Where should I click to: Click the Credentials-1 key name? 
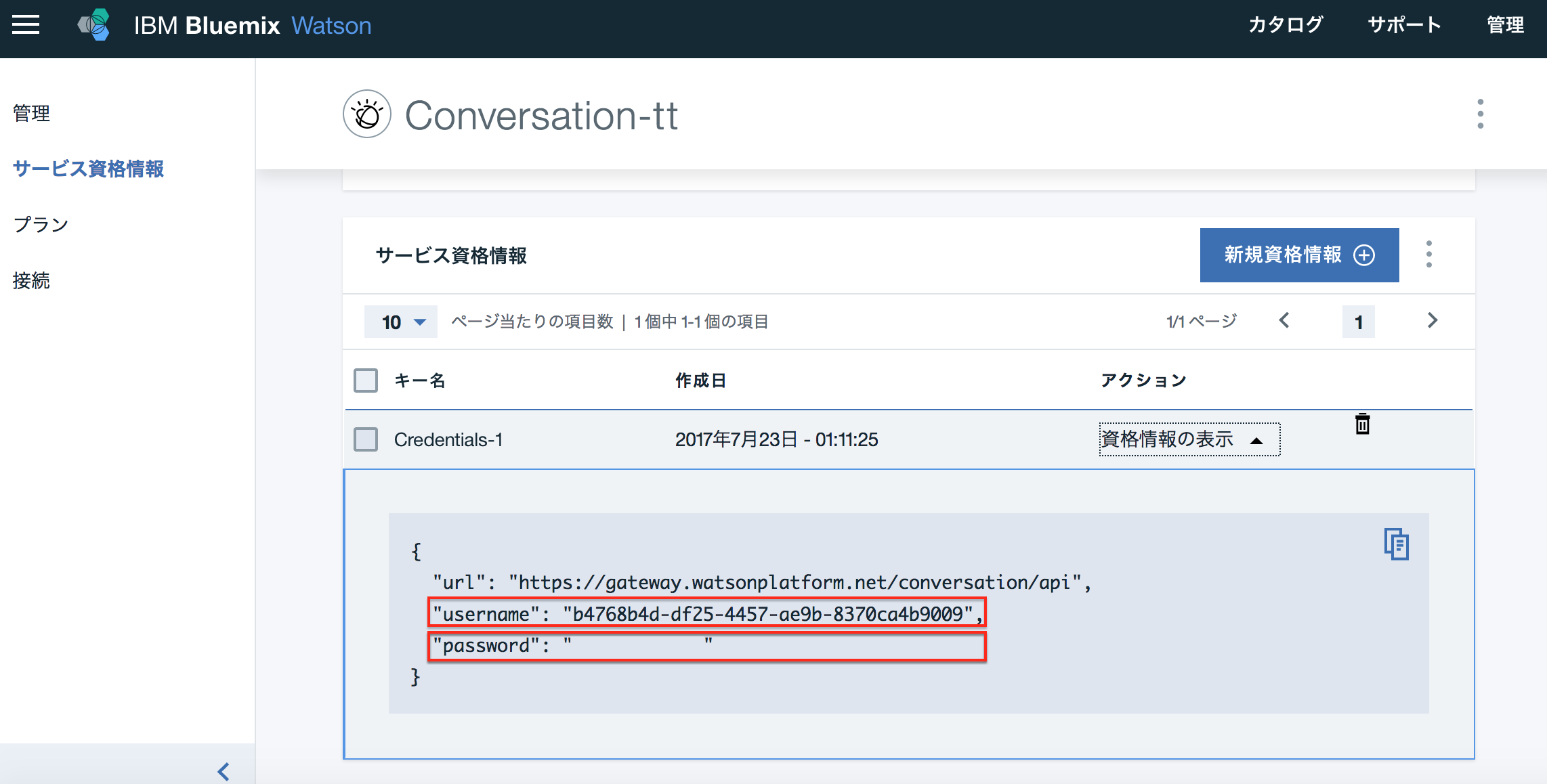(448, 439)
